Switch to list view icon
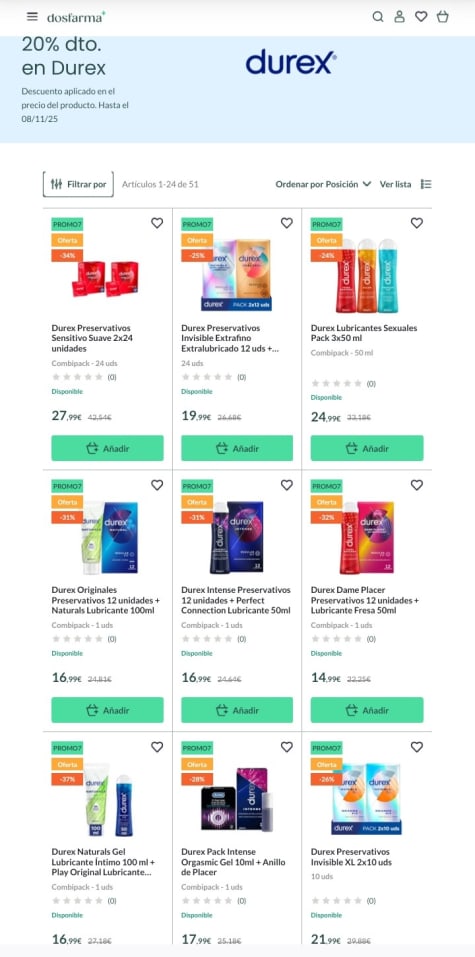 (x=426, y=184)
